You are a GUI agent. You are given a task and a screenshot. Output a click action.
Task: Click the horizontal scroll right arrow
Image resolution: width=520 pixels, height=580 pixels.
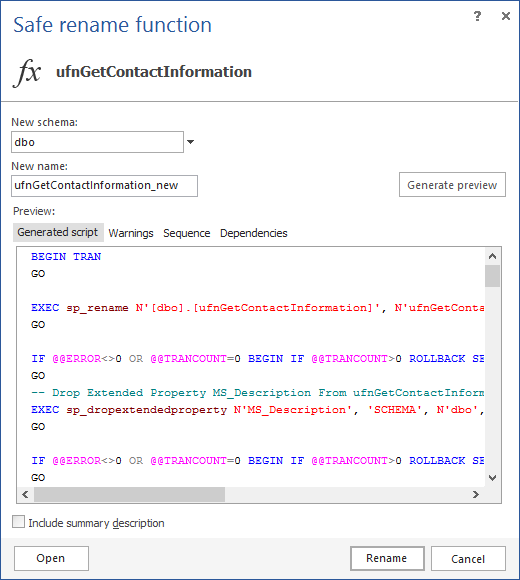[476, 494]
